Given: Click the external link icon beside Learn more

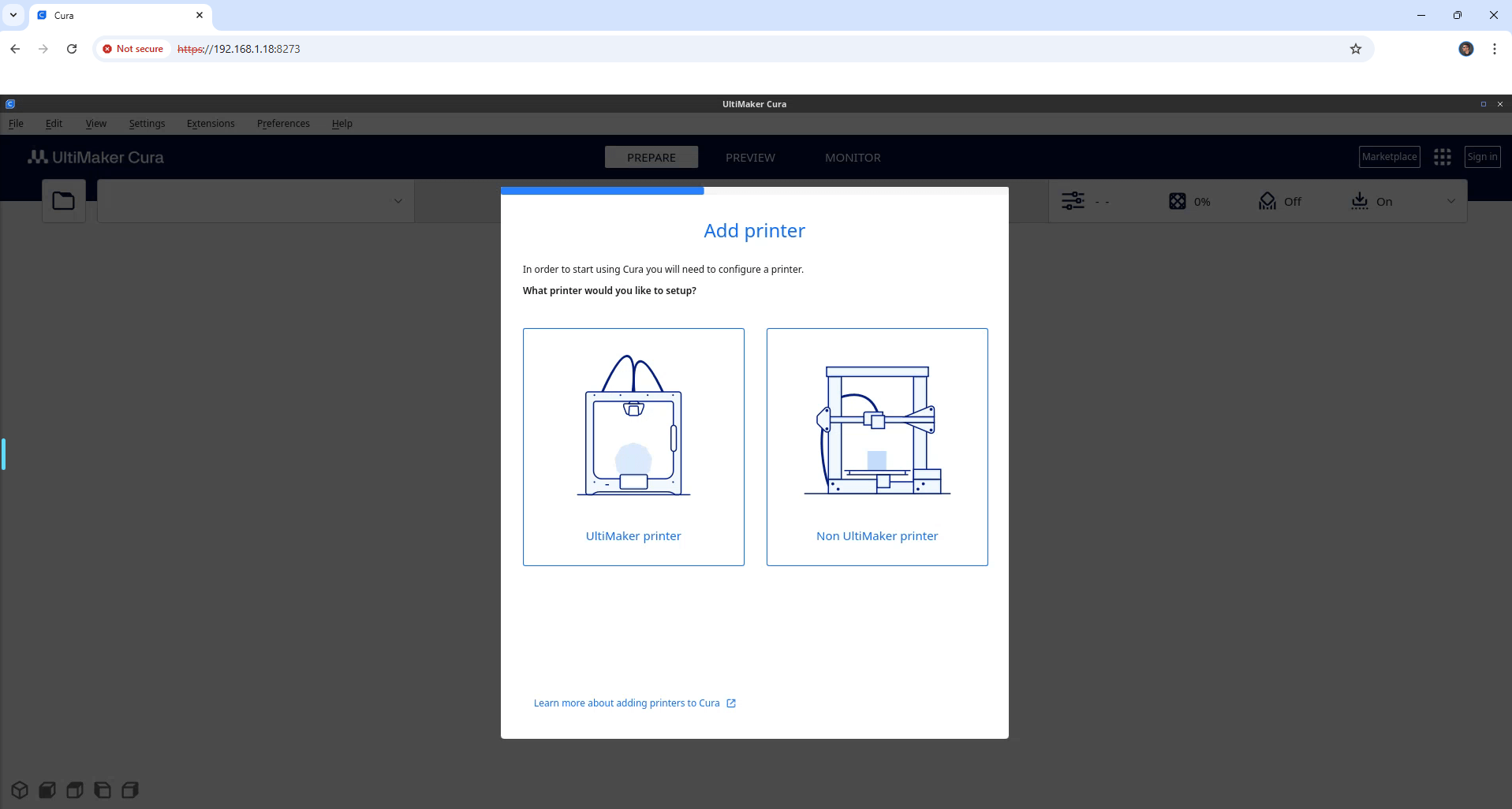Looking at the screenshot, I should (x=731, y=703).
